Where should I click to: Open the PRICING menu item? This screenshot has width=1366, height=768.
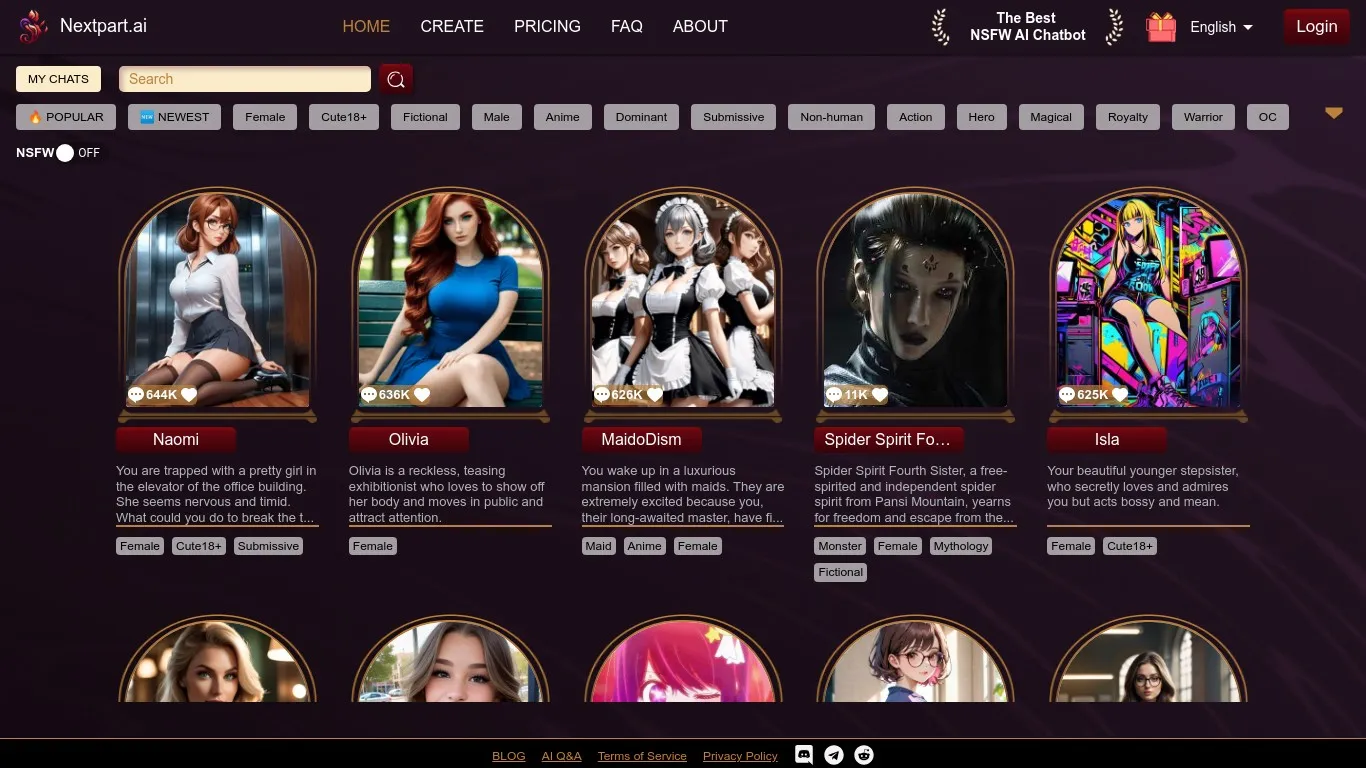(x=547, y=27)
